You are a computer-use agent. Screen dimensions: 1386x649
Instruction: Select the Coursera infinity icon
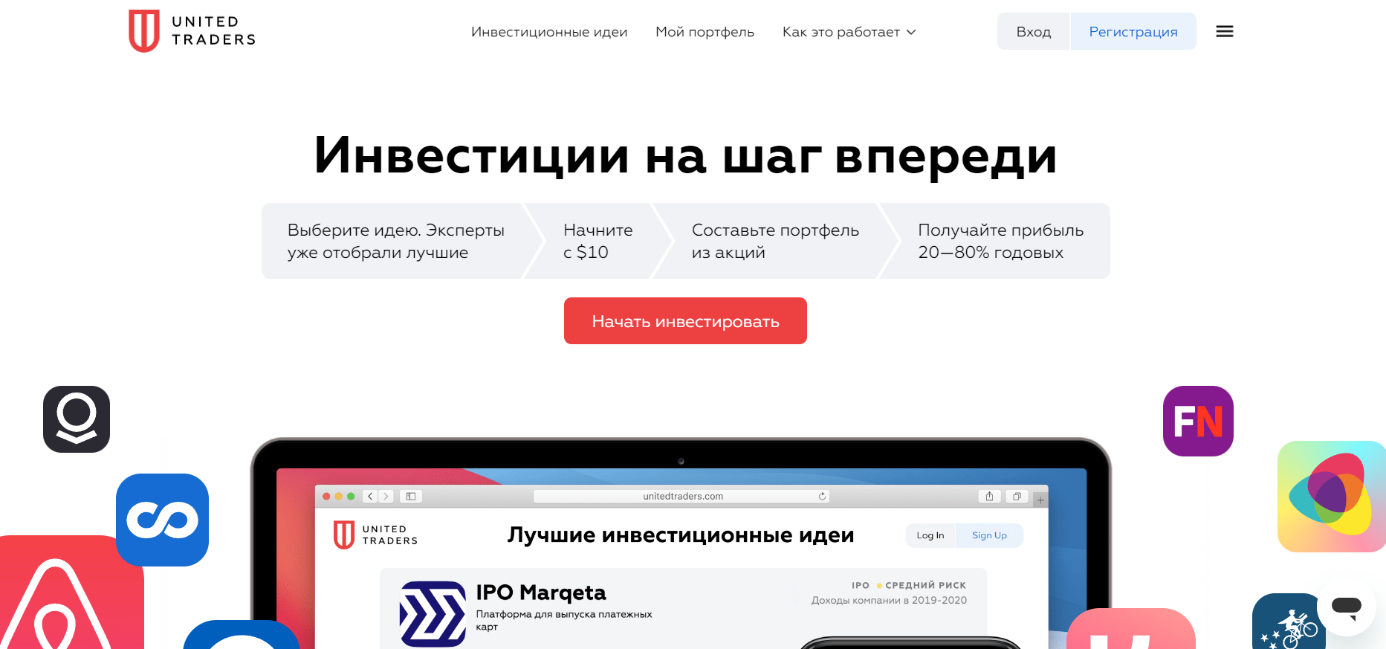pos(163,520)
